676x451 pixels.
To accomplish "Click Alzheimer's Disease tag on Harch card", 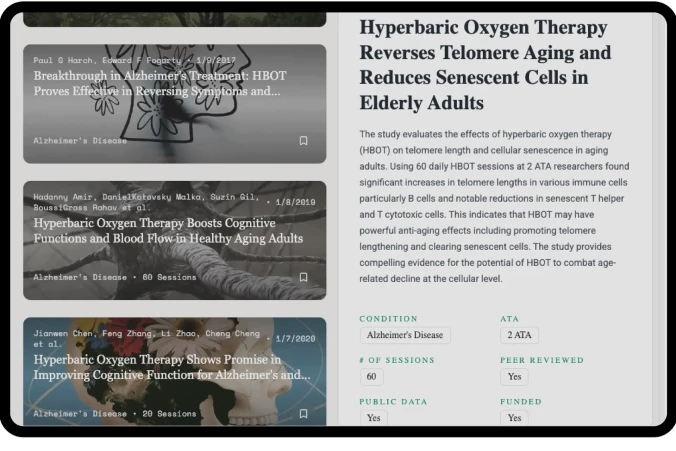I will (x=80, y=141).
